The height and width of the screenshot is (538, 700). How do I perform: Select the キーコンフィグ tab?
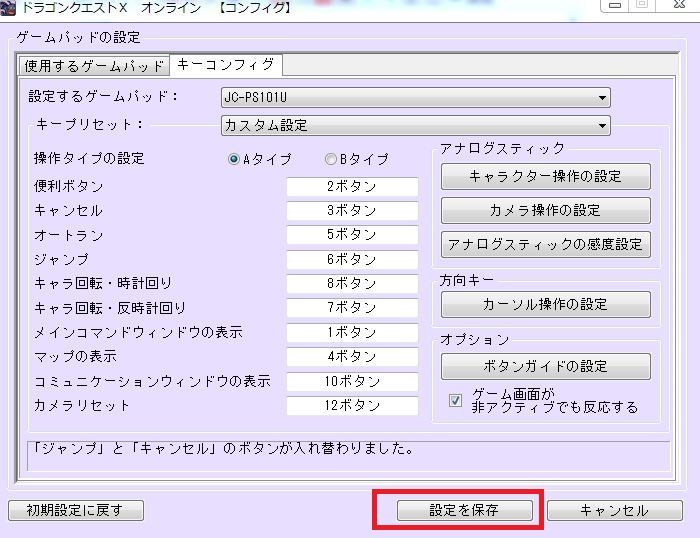(226, 65)
